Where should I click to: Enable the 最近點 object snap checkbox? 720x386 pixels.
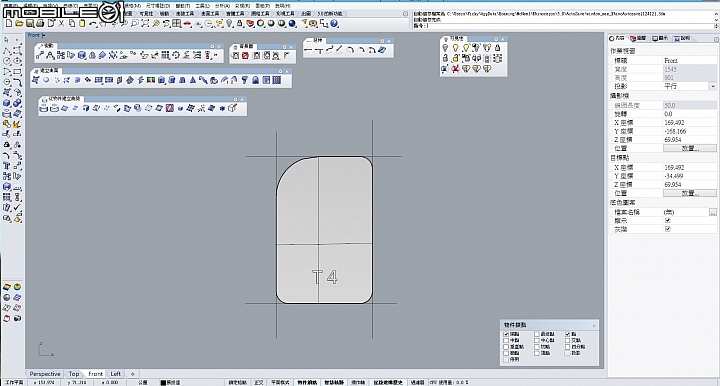pos(536,334)
